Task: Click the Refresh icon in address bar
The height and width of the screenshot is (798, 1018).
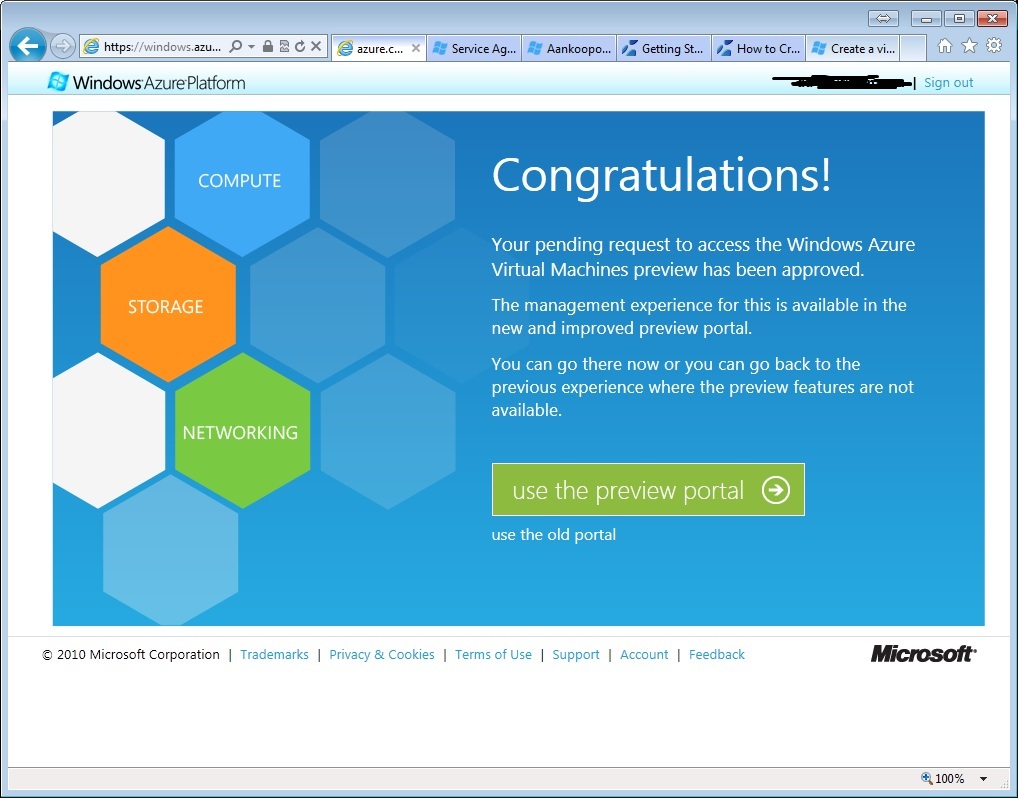Action: pyautogui.click(x=300, y=46)
